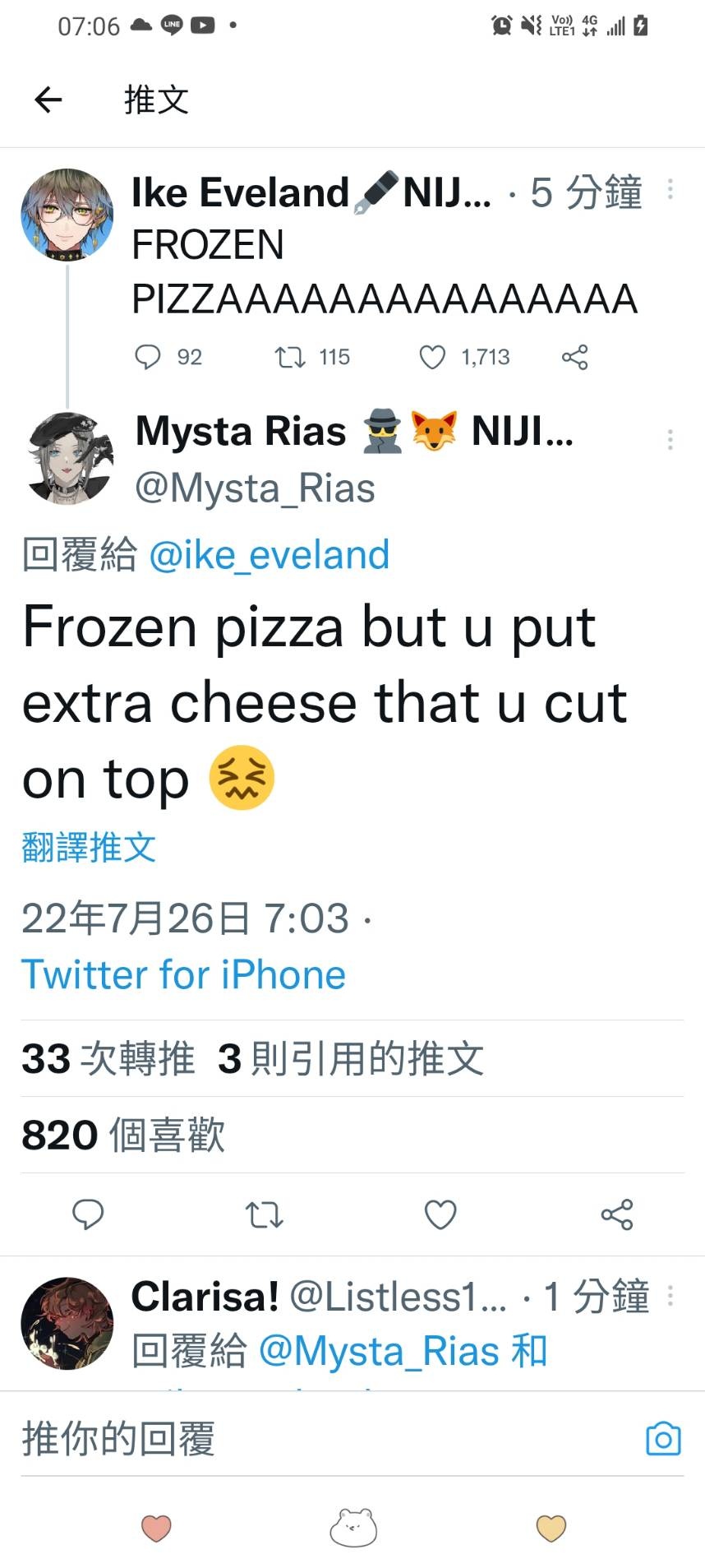Focus the 推你的回覆 reply input field
Viewport: 705px width, 1568px height.
(x=329, y=1439)
